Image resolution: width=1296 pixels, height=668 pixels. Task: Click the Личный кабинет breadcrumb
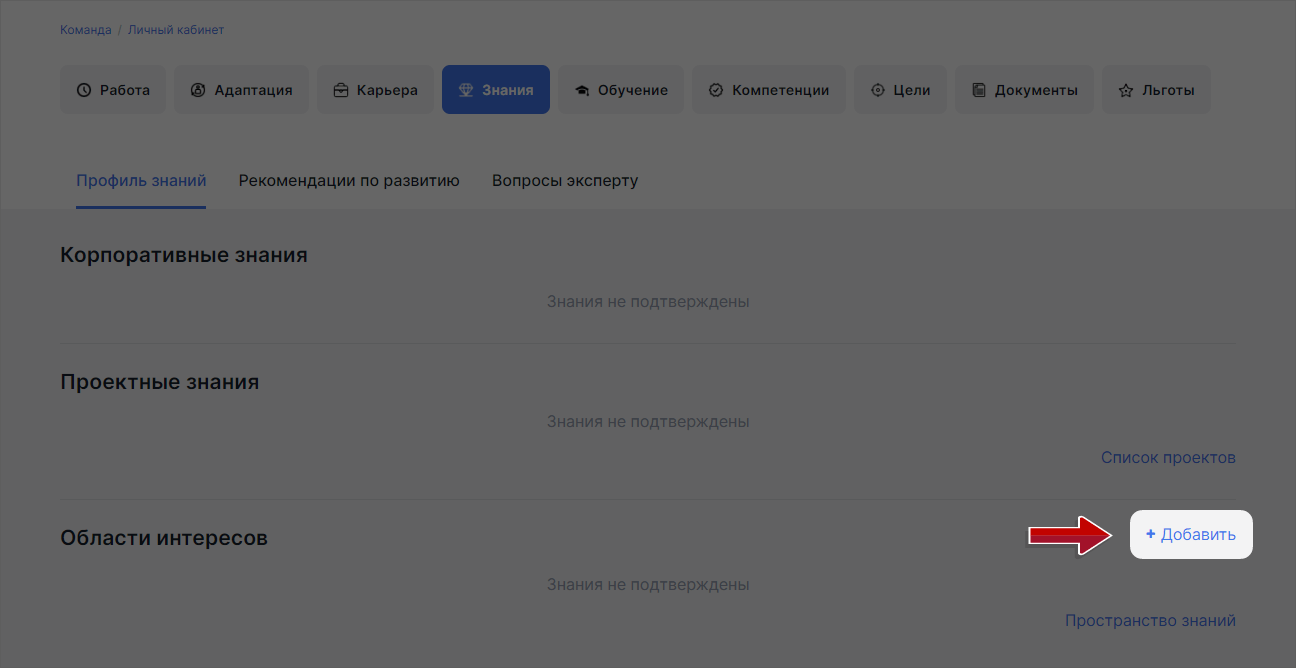tap(175, 29)
